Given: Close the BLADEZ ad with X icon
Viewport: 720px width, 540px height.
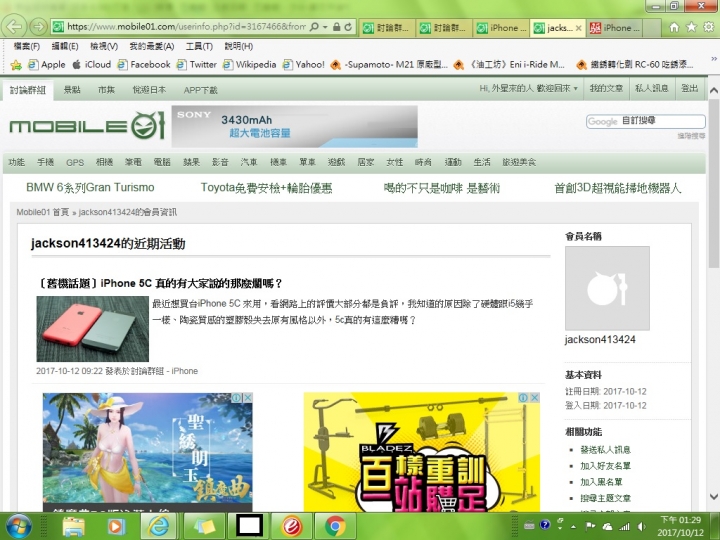Looking at the screenshot, I should tap(534, 398).
